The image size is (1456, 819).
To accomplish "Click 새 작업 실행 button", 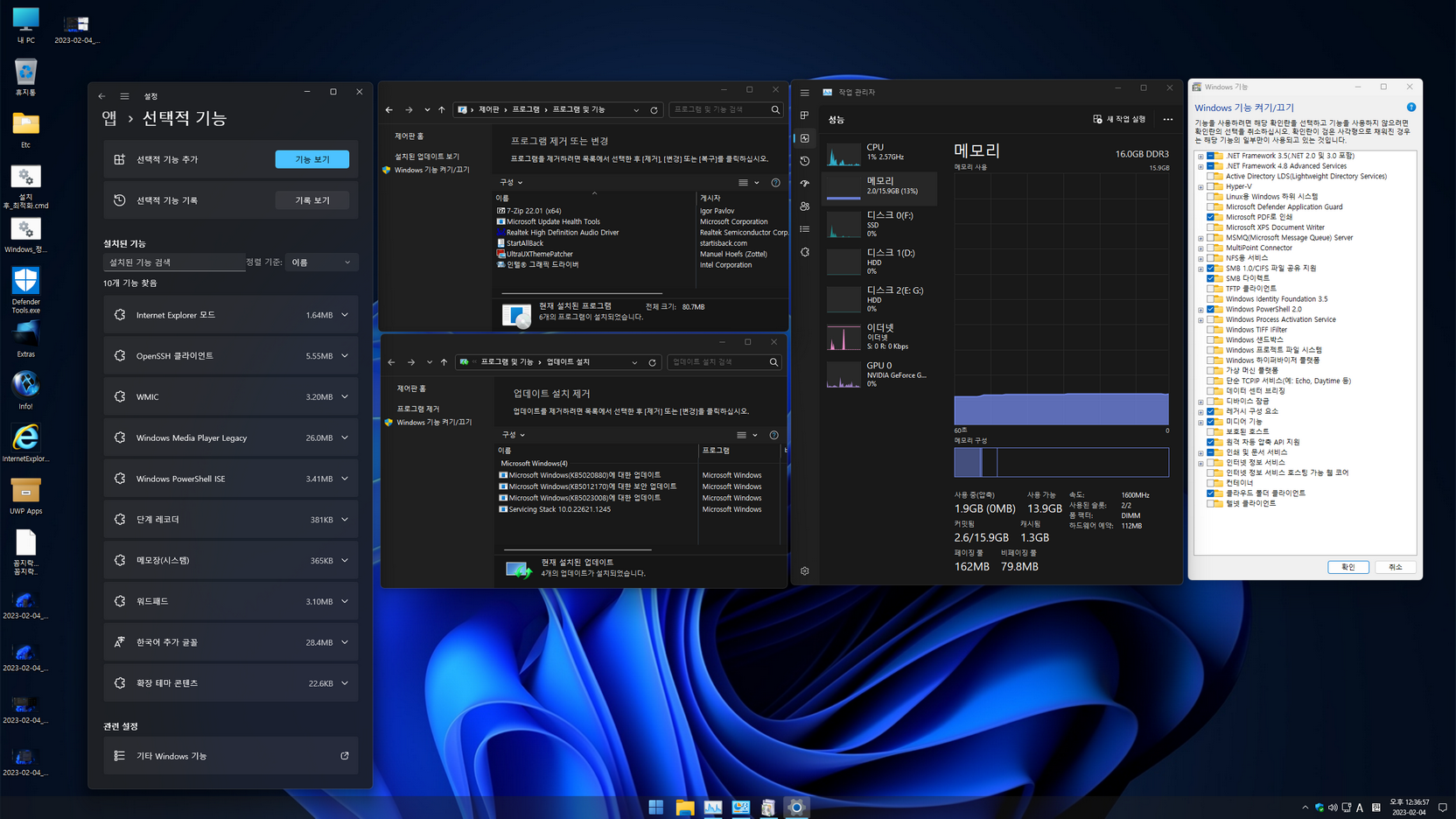I will [1119, 119].
